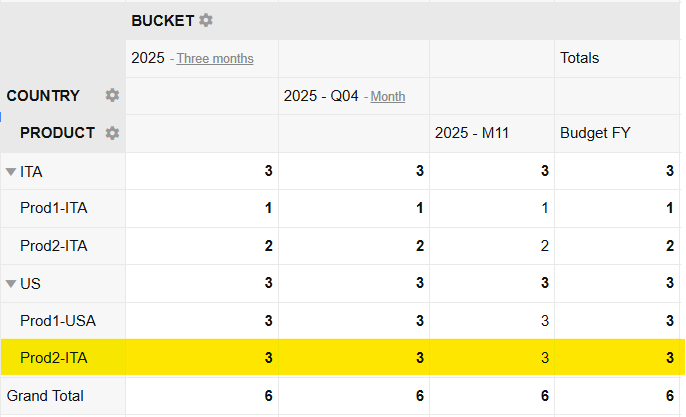Click the Totals column header
The width and height of the screenshot is (686, 417).
pyautogui.click(x=580, y=58)
